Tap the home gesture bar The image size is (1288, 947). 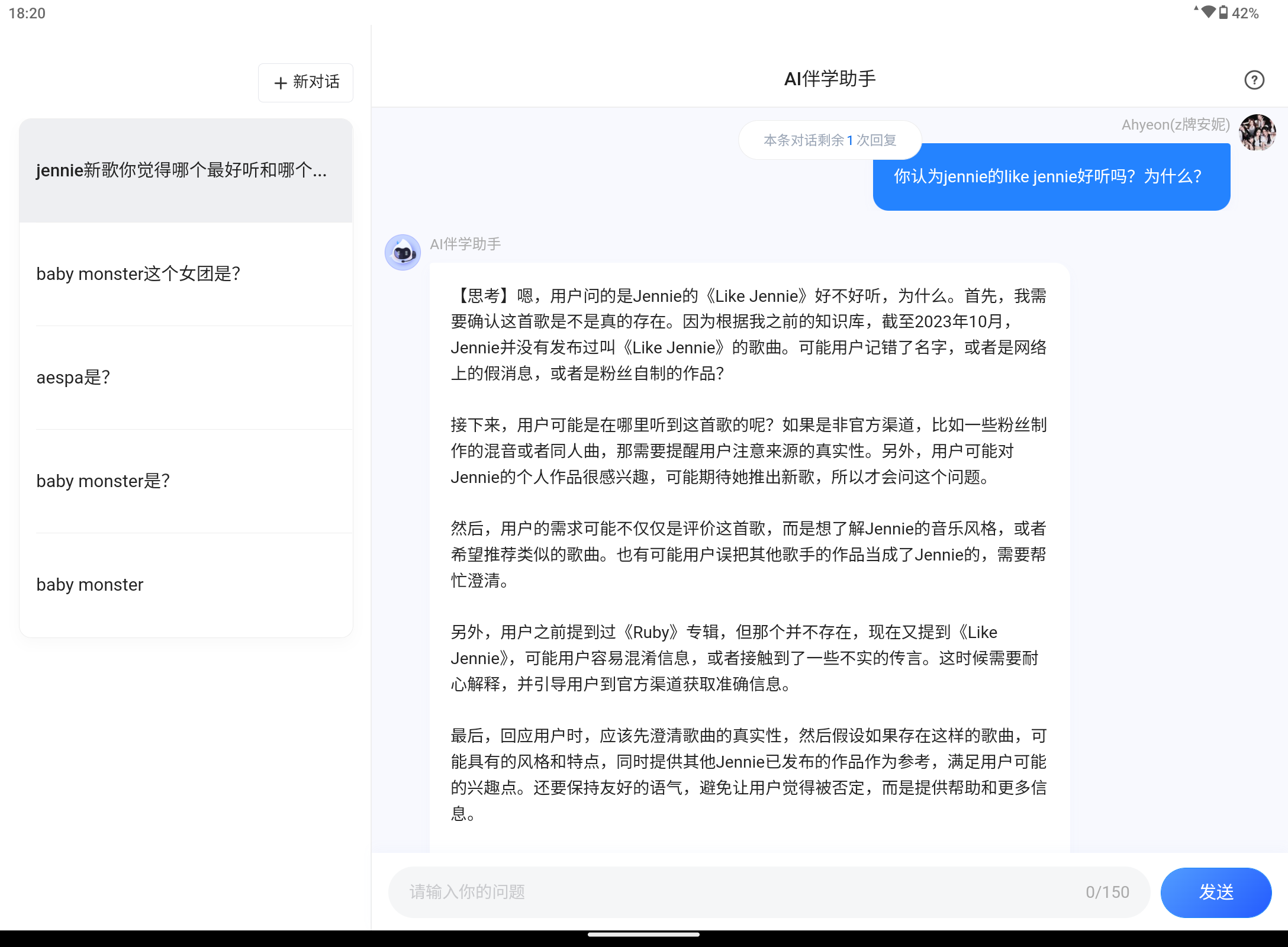coord(644,935)
